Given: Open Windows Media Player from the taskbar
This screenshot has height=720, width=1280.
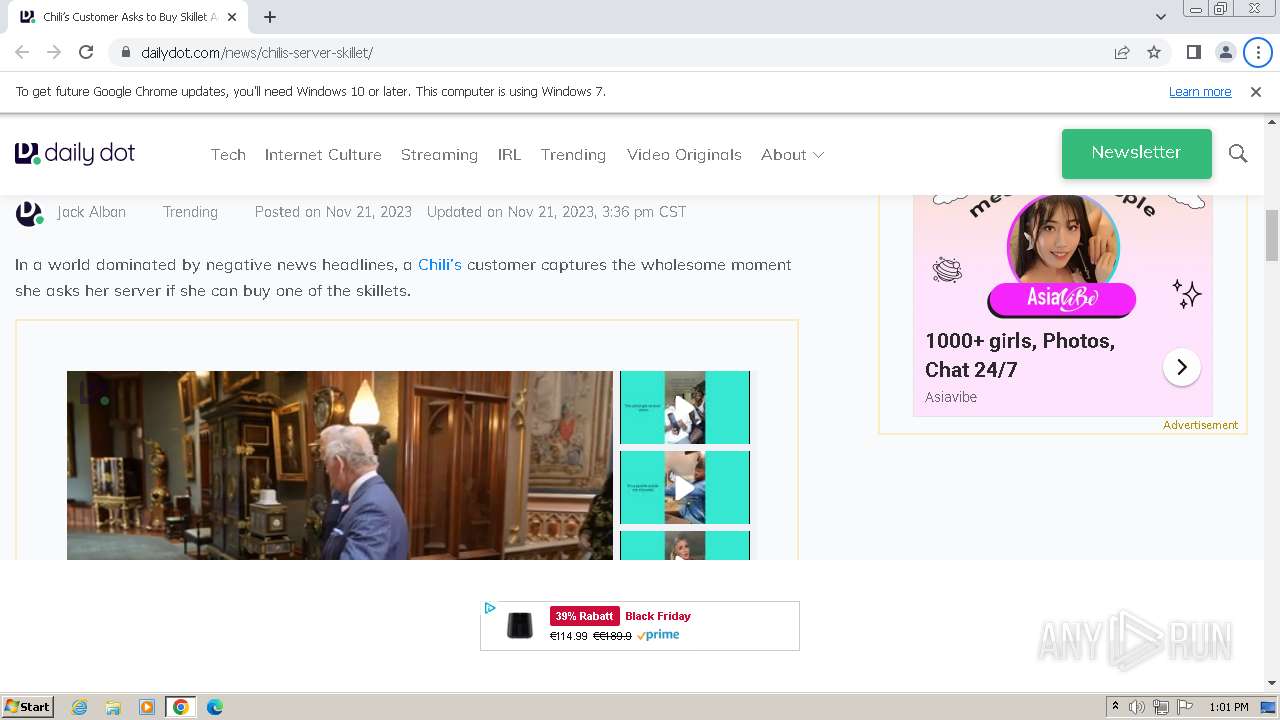Looking at the screenshot, I should 147,707.
